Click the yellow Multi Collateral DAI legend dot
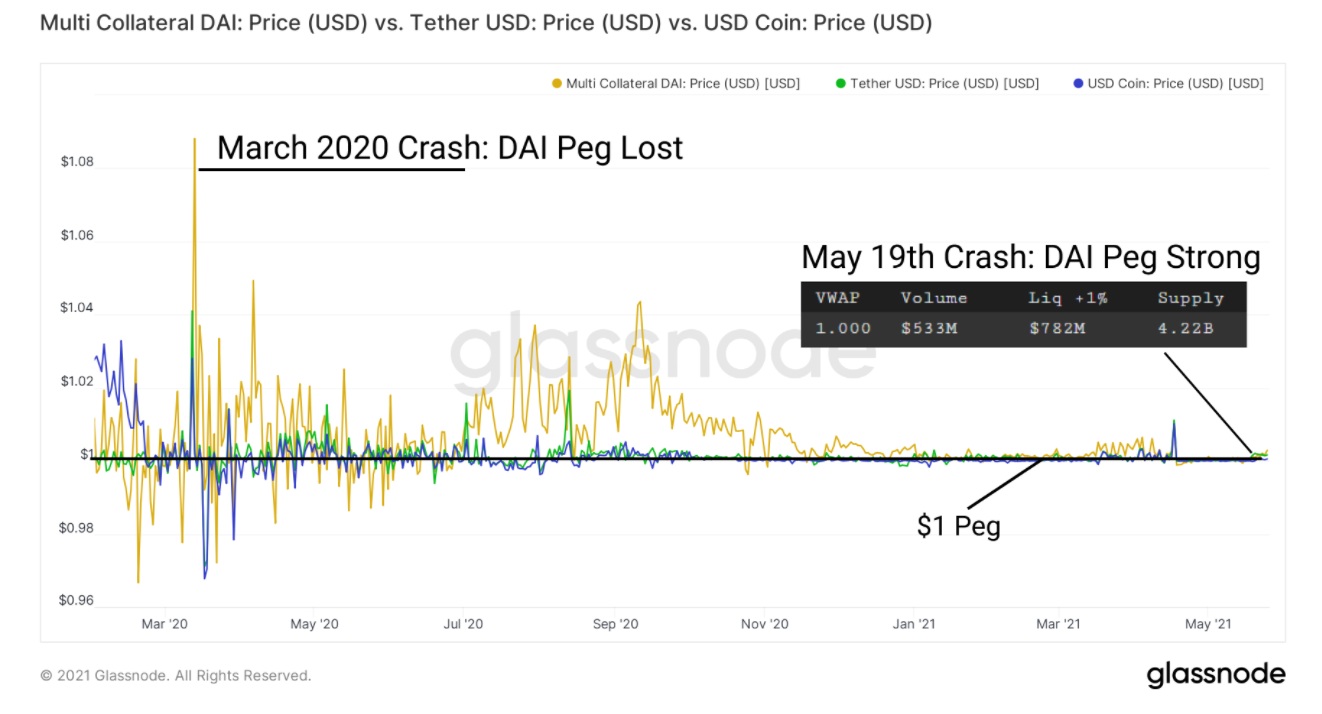Image resolution: width=1322 pixels, height=714 pixels. (557, 84)
